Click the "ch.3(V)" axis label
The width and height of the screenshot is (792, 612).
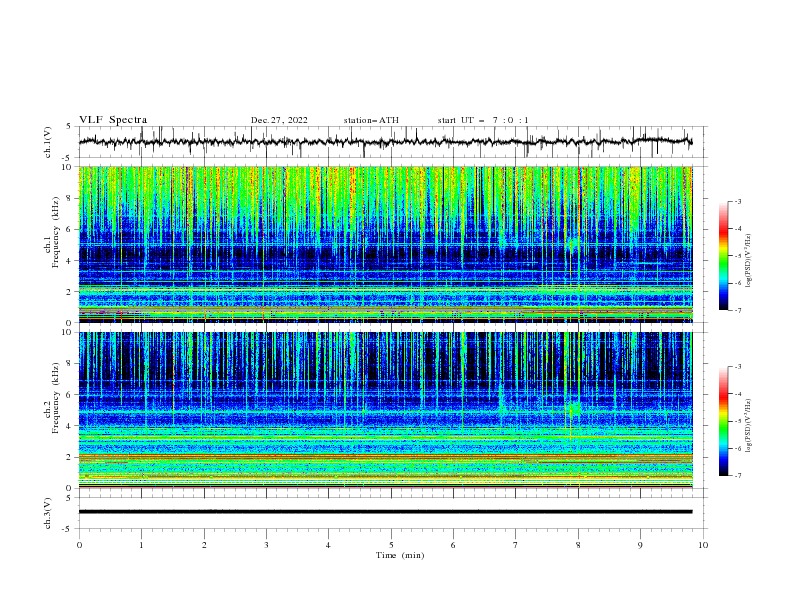[48, 513]
